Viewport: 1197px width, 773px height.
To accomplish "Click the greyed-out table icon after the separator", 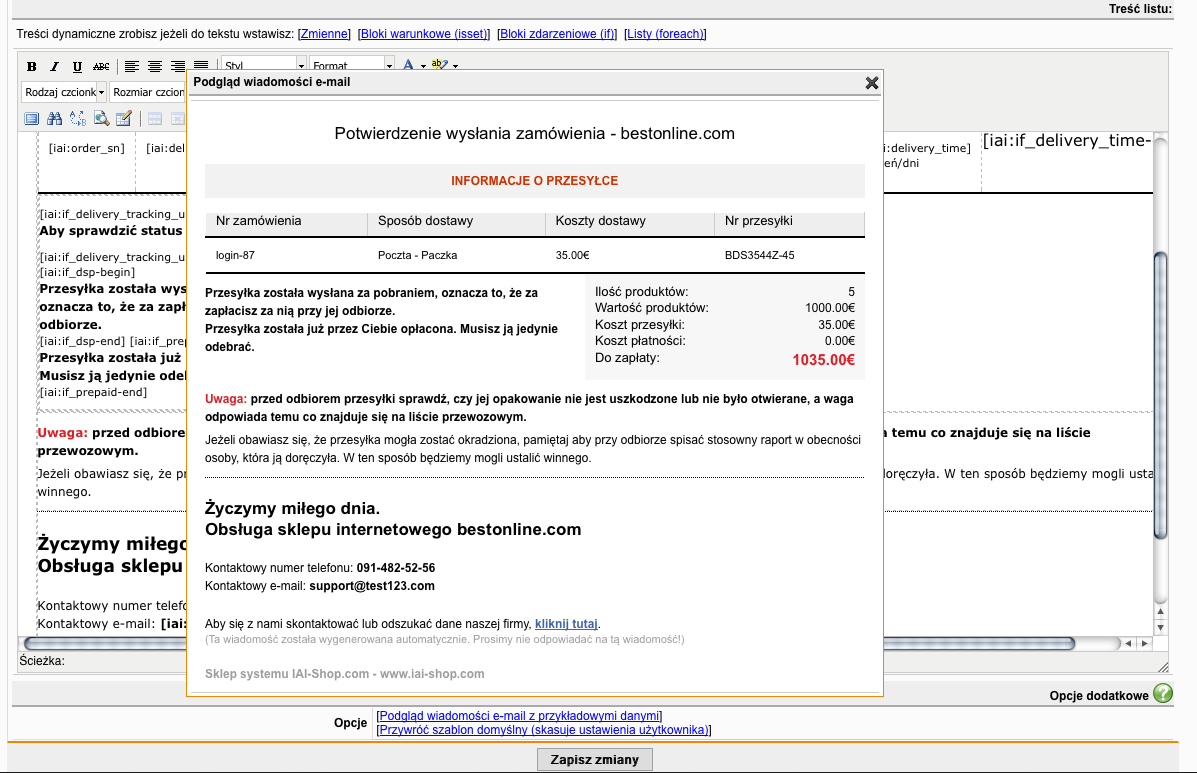I will (155, 118).
